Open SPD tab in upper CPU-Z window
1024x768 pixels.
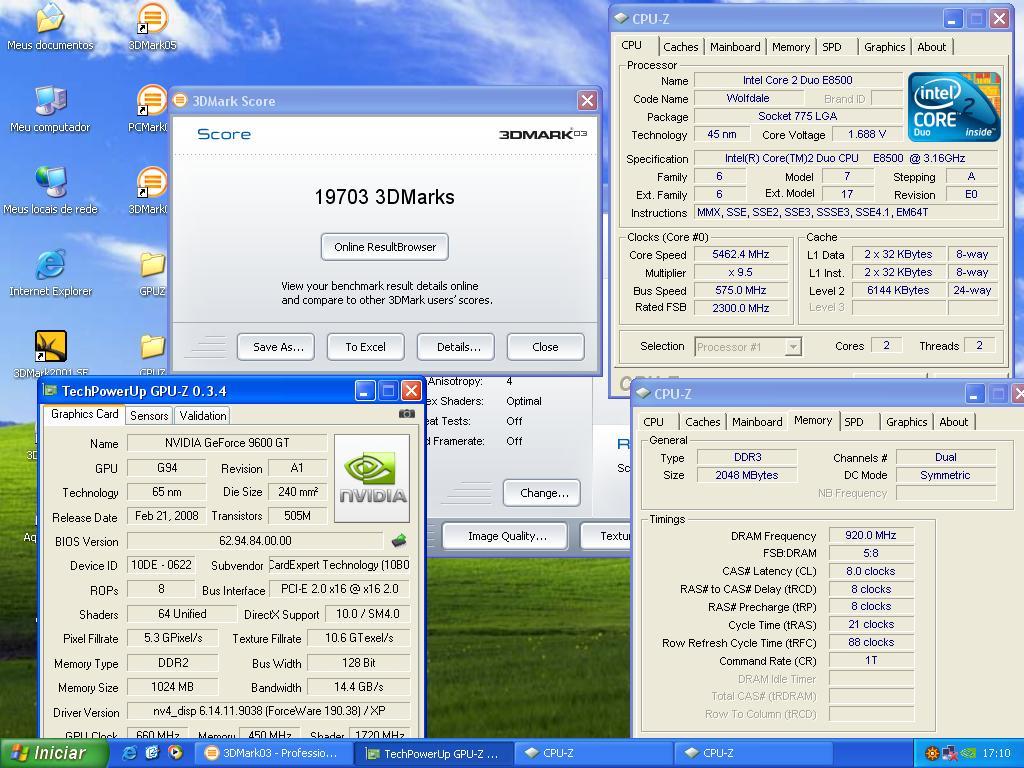(x=832, y=46)
